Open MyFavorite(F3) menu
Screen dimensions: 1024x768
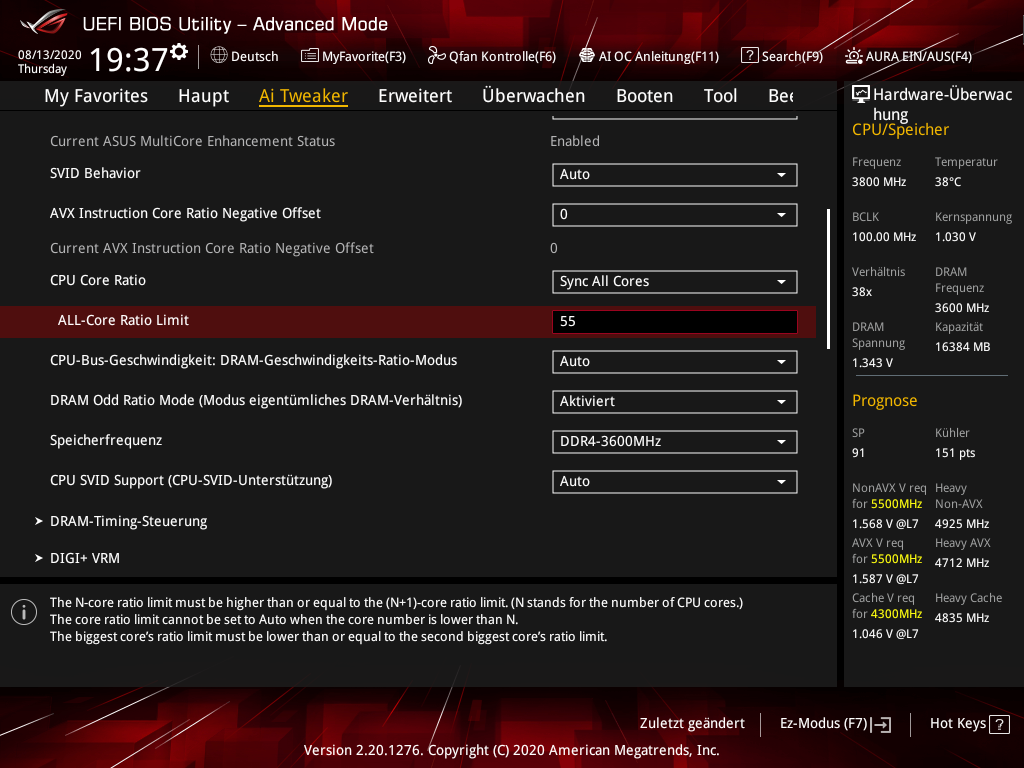(353, 56)
